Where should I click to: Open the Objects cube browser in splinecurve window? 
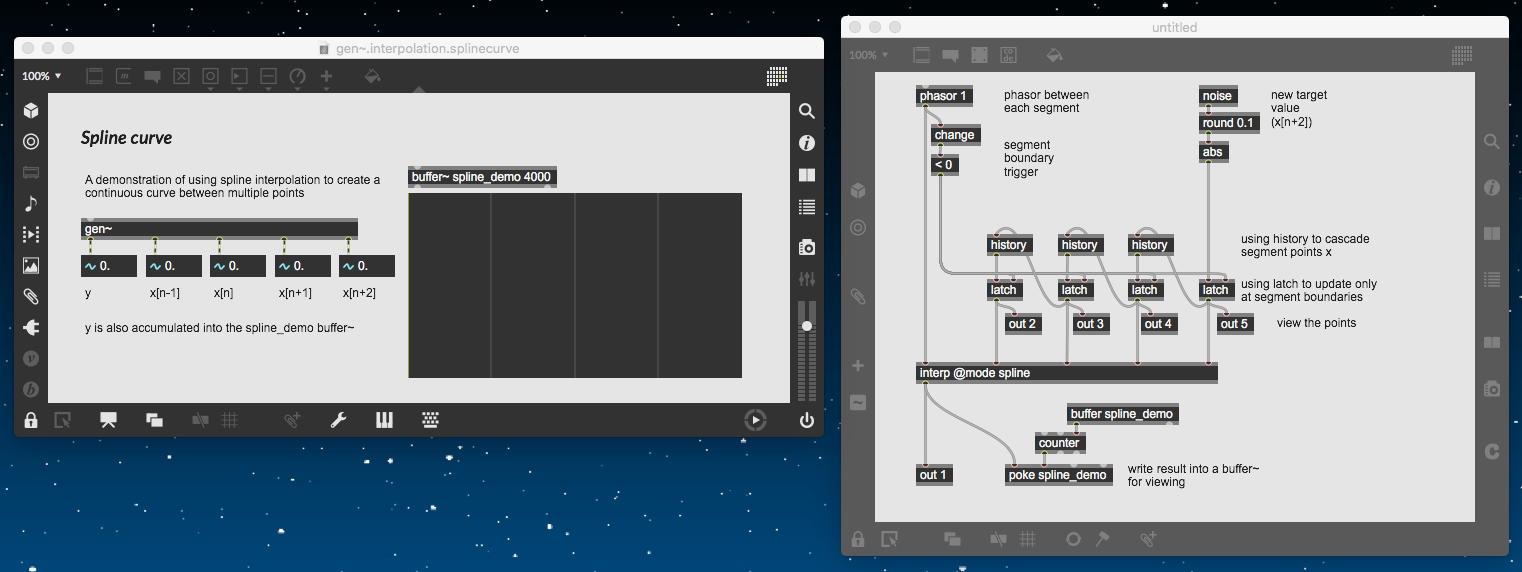point(31,110)
